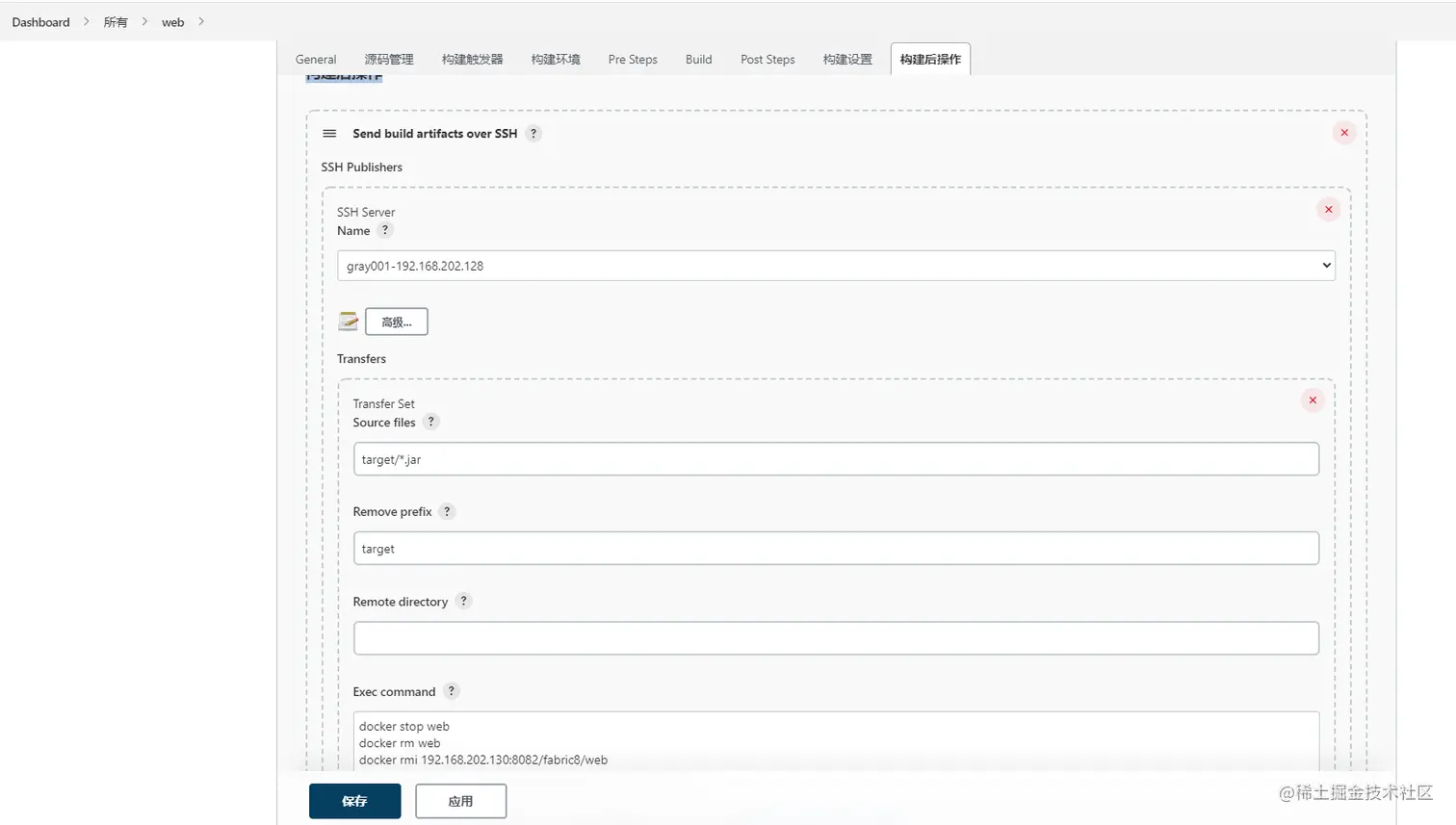Go to Dashboard breadcrumb link
This screenshot has width=1456, height=825.
coord(40,22)
